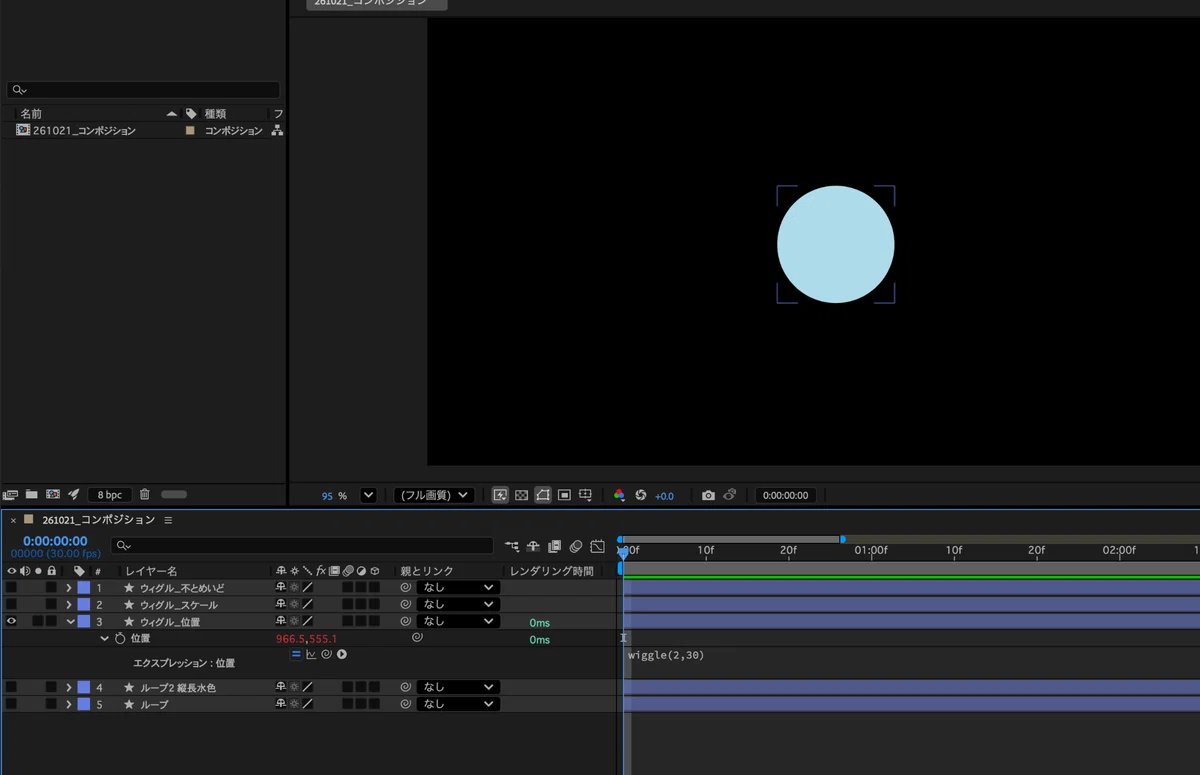The image size is (1200, 775).
Task: Collapse the ウィグル_位置 layer properties
Action: pyautogui.click(x=70, y=621)
